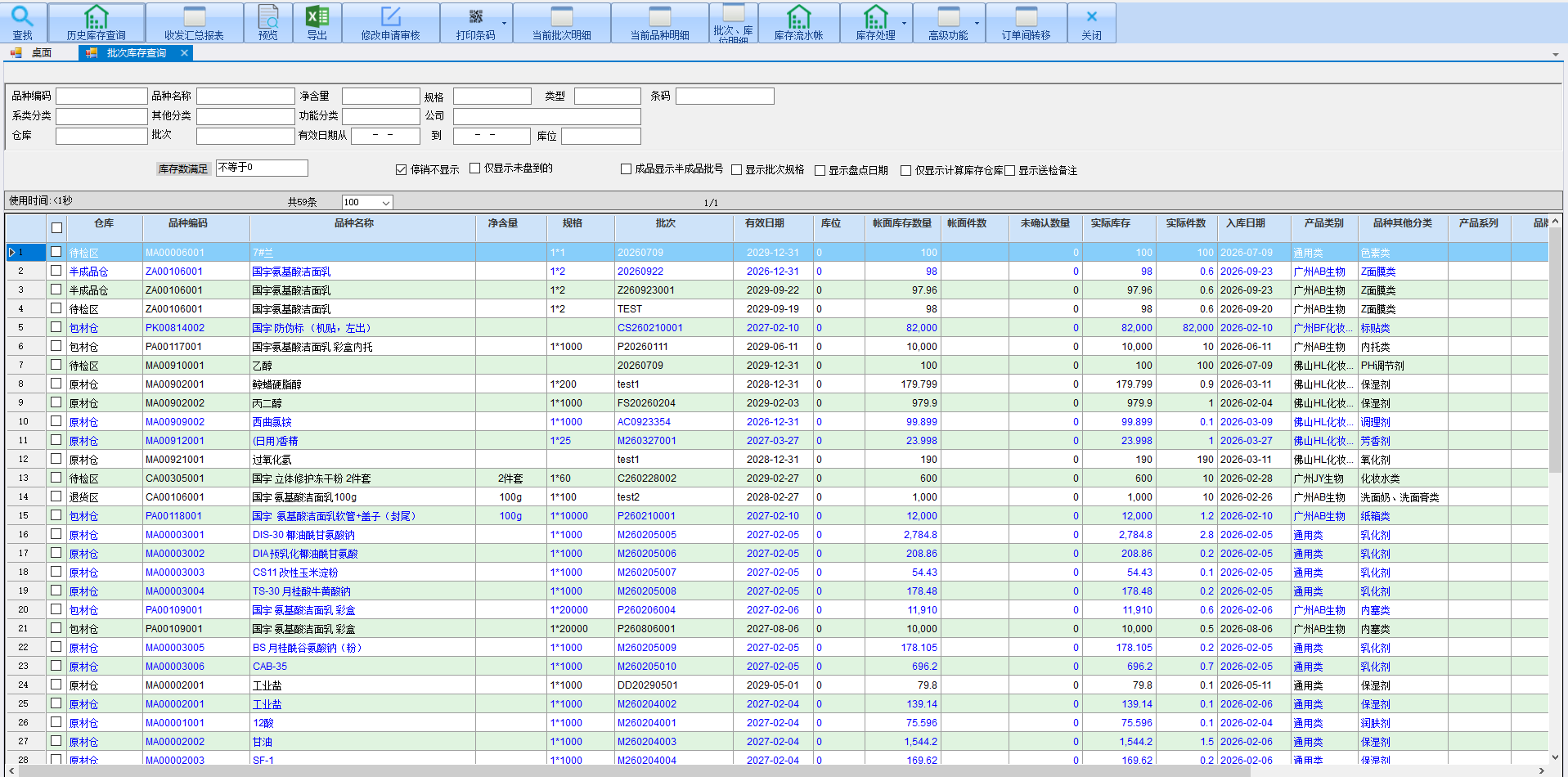Enable the 显示盘点日期 checkbox
The height and width of the screenshot is (777, 1568).
tap(820, 171)
